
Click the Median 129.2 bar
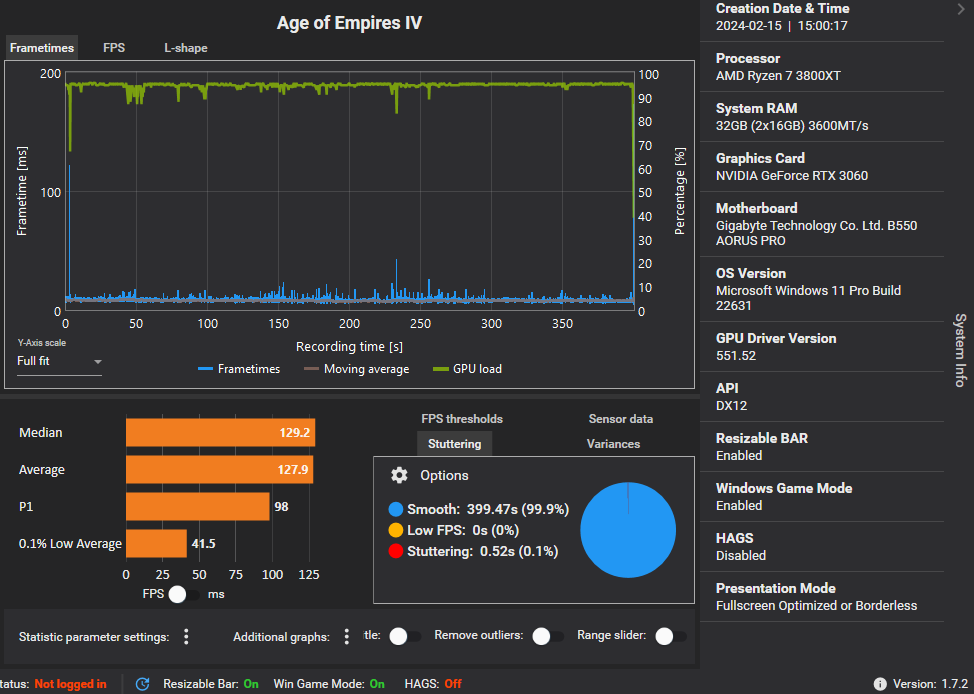(x=221, y=432)
